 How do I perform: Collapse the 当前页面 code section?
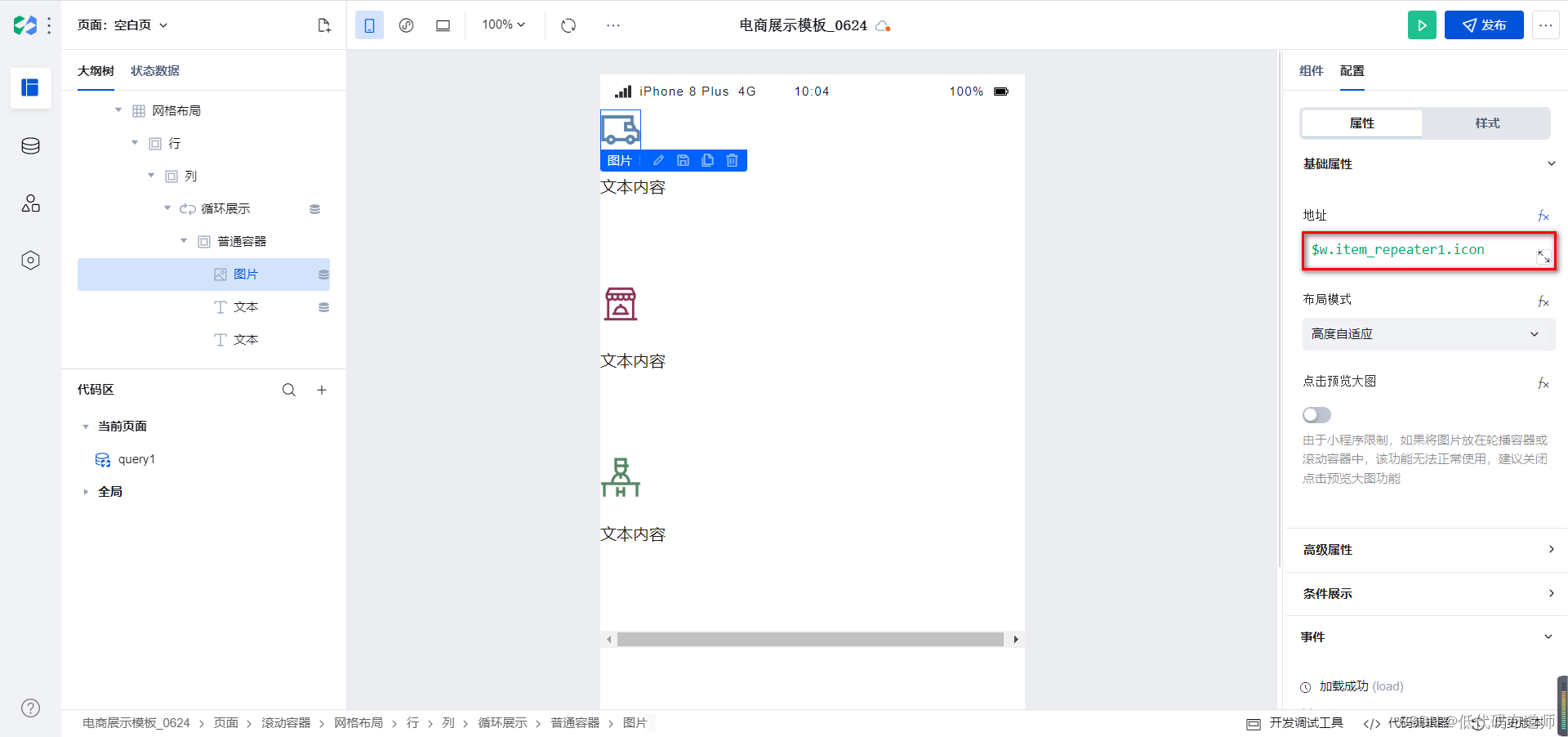86,427
